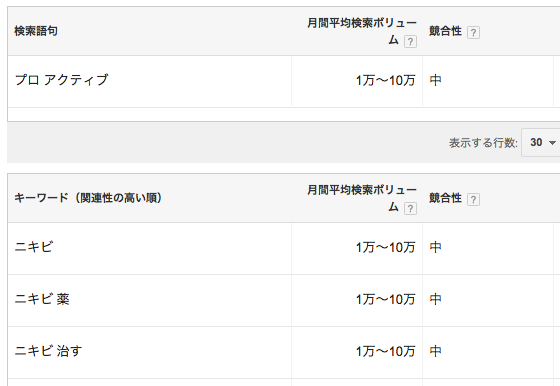Image resolution: width=560 pixels, height=386 pixels.
Task: Sort by キーワード（関連性の高い順）header
Action: [88, 198]
